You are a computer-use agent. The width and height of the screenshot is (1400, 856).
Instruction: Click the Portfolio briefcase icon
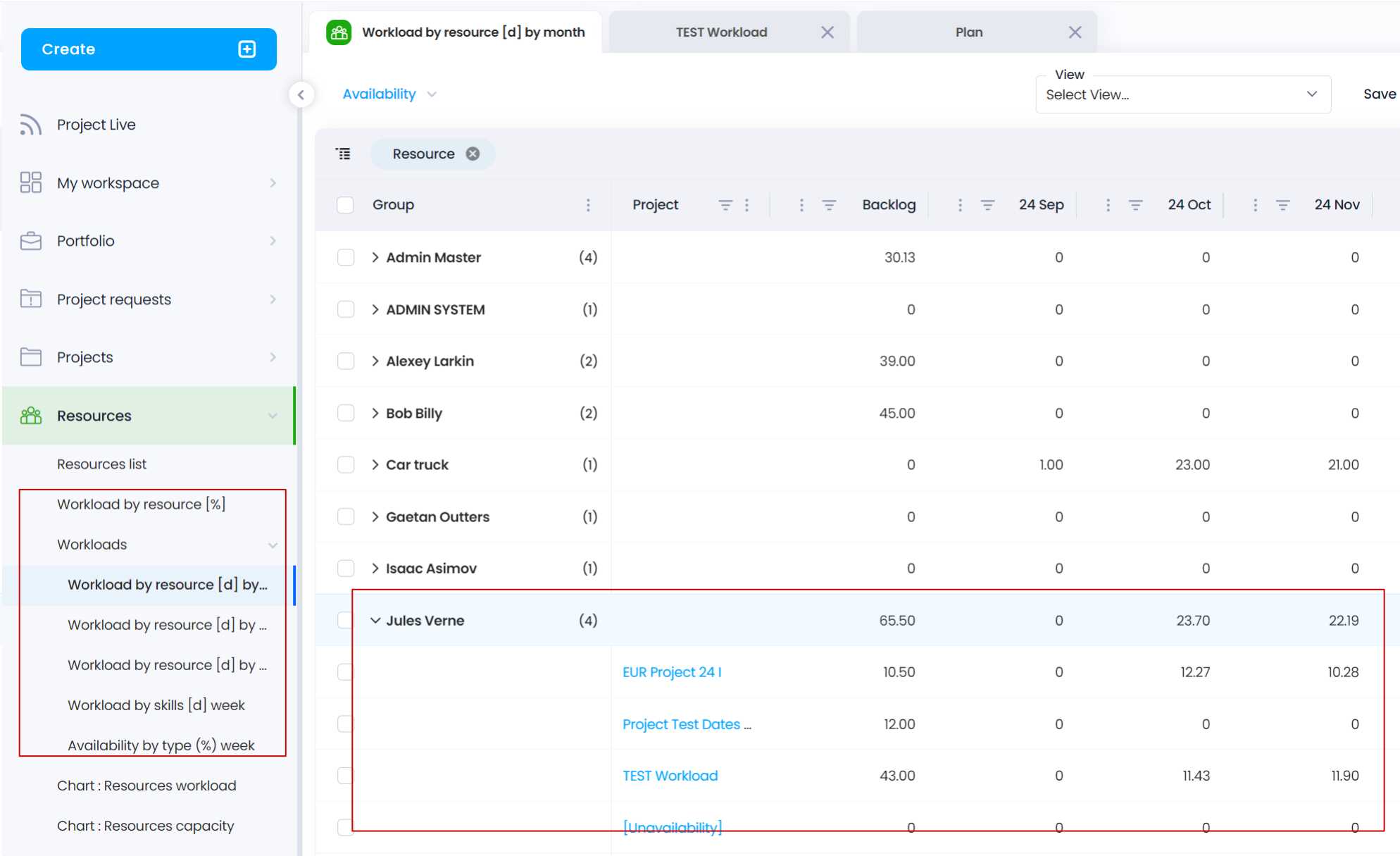point(30,241)
